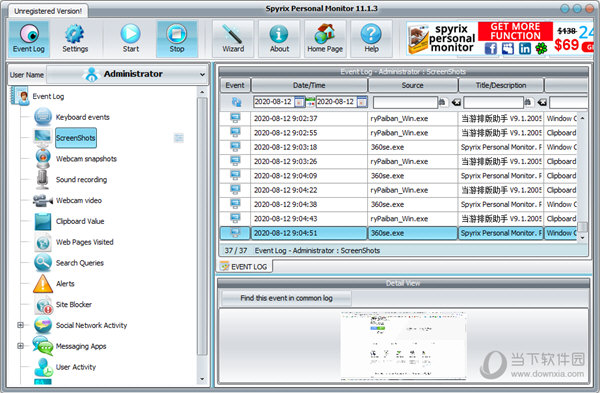Open Settings with the gear icon
Screen dimensions: 600x393
pos(75,39)
